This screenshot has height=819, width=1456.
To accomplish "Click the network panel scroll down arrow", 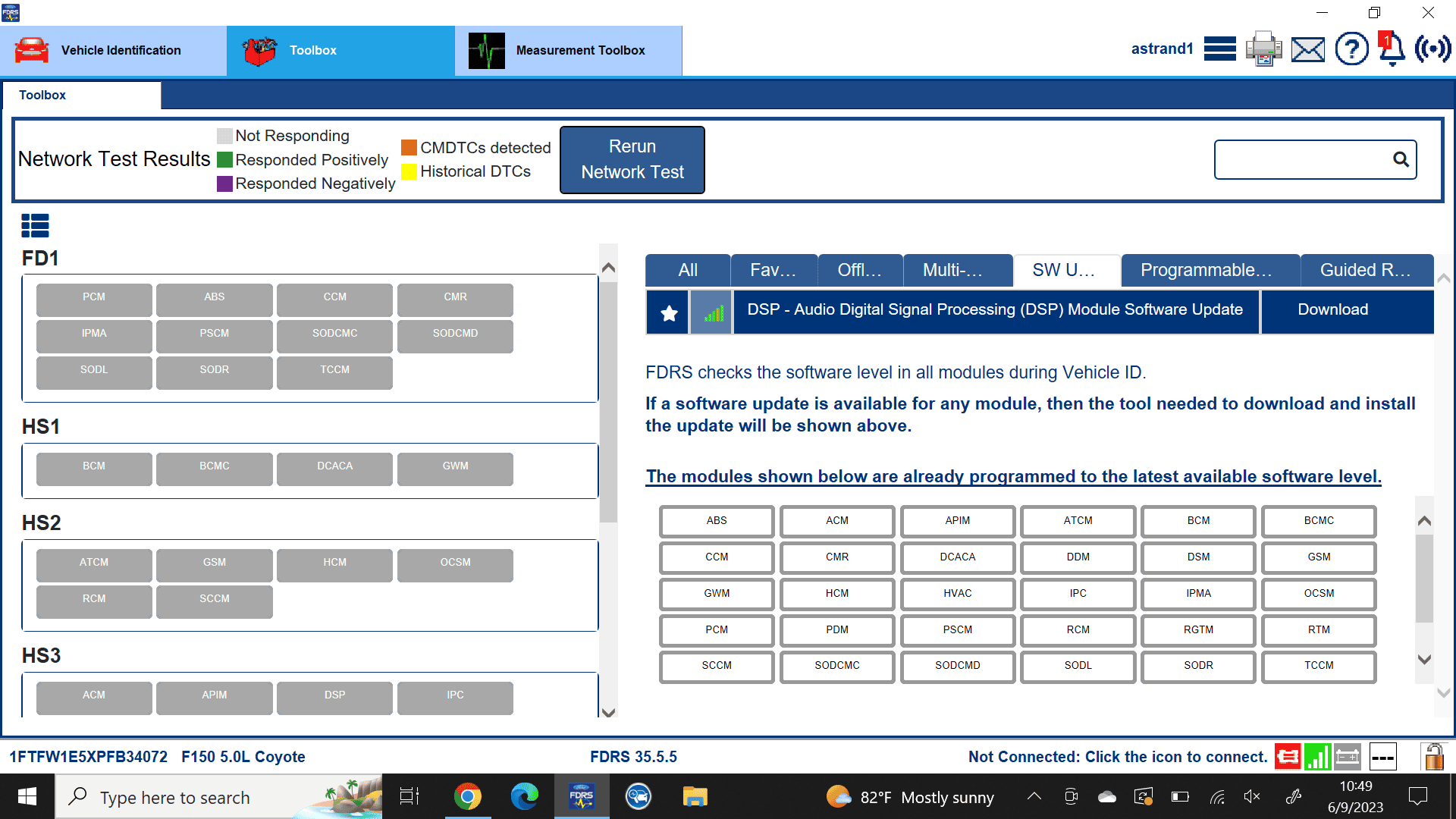I will 608,711.
